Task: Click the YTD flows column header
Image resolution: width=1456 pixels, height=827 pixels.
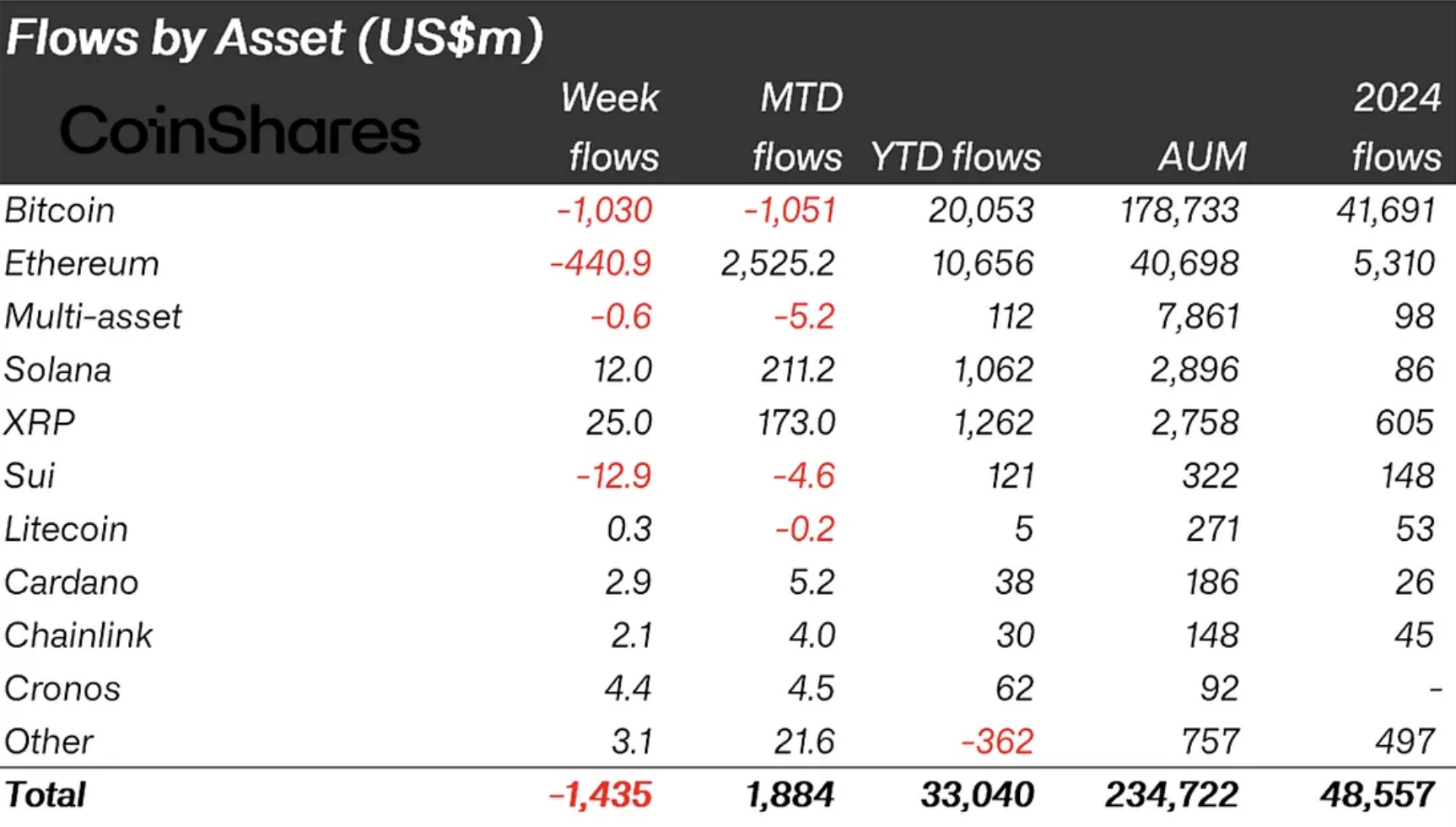Action: click(x=956, y=158)
